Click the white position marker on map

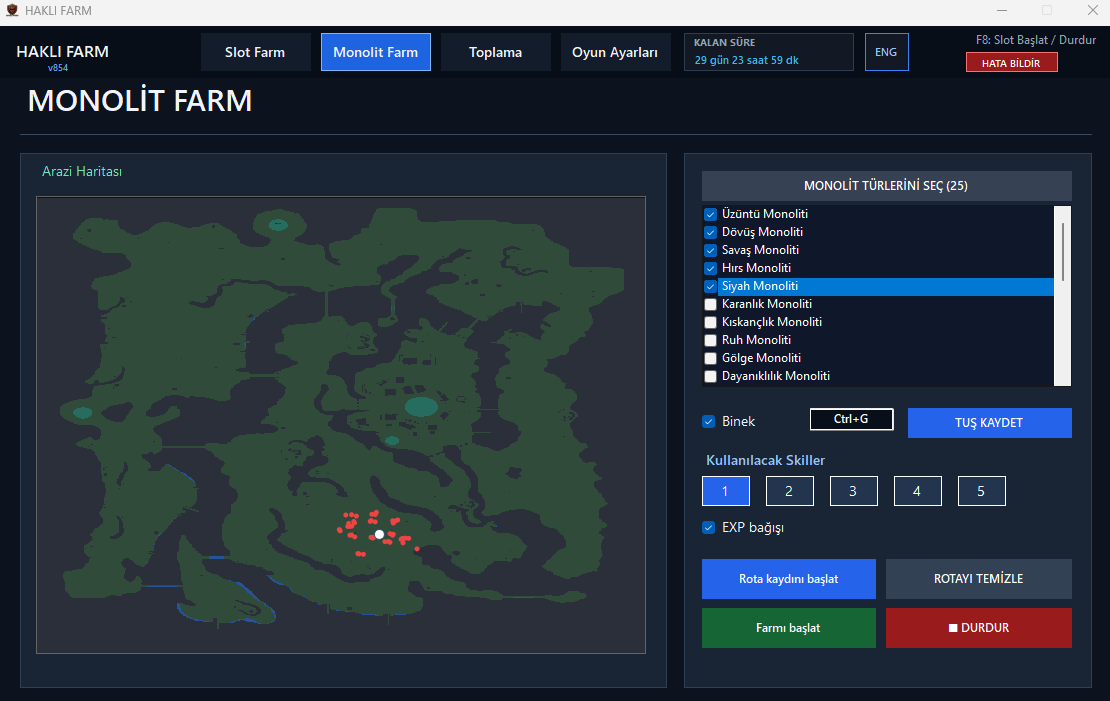pos(379,535)
